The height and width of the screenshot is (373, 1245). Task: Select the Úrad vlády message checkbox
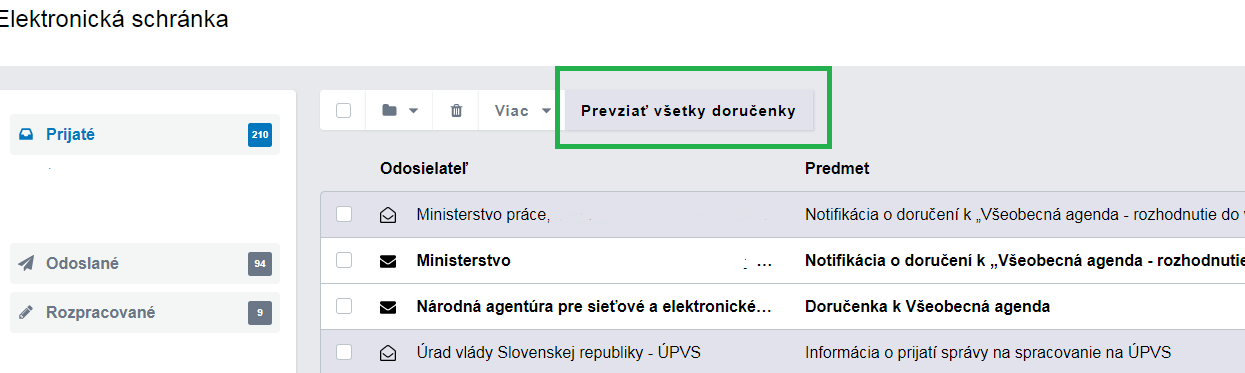(344, 352)
